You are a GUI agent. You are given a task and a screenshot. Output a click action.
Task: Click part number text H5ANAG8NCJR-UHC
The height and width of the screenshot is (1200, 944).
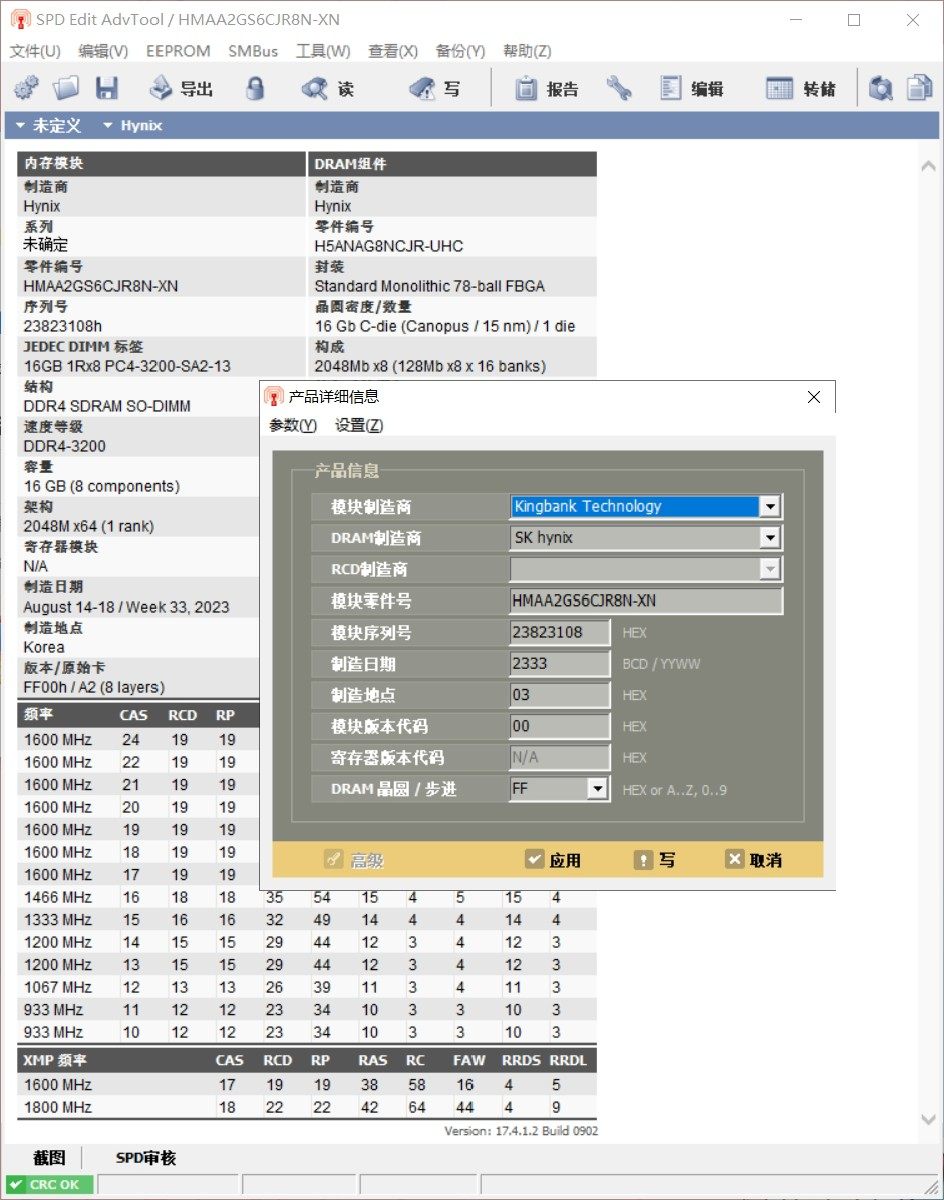[x=389, y=246]
